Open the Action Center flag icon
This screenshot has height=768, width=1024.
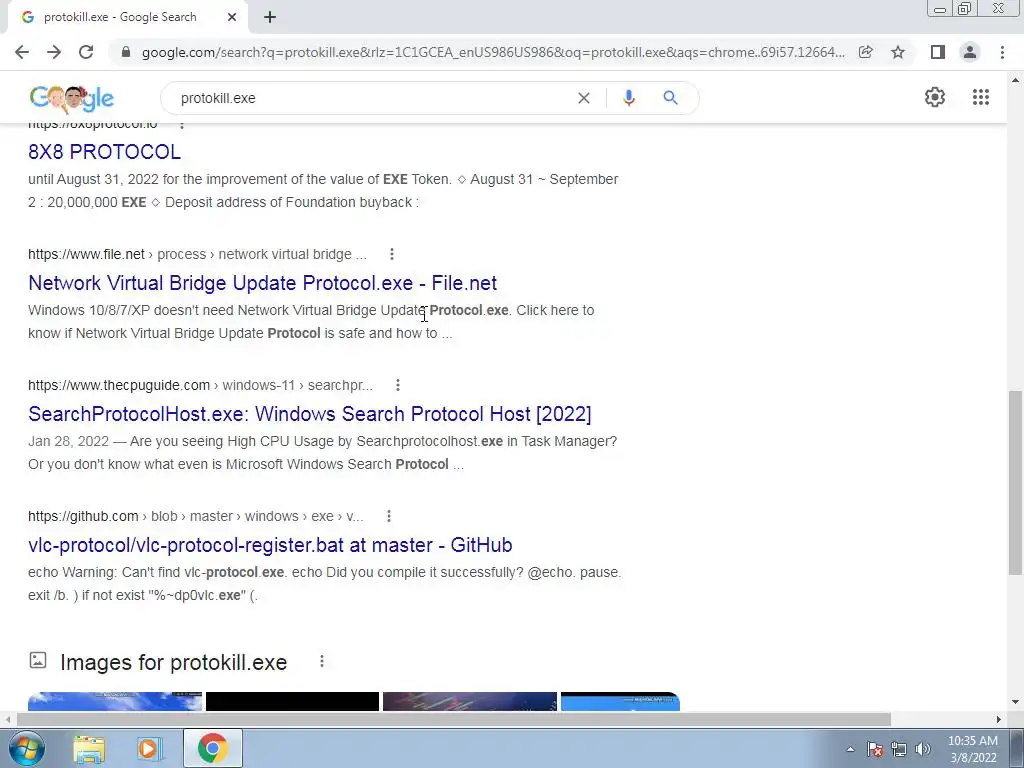[875, 749]
